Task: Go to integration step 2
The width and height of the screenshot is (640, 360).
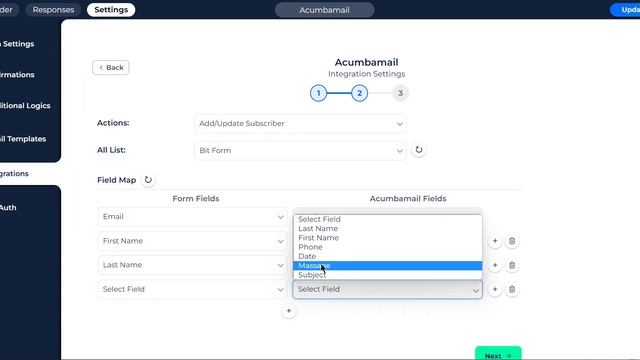Action: click(360, 93)
